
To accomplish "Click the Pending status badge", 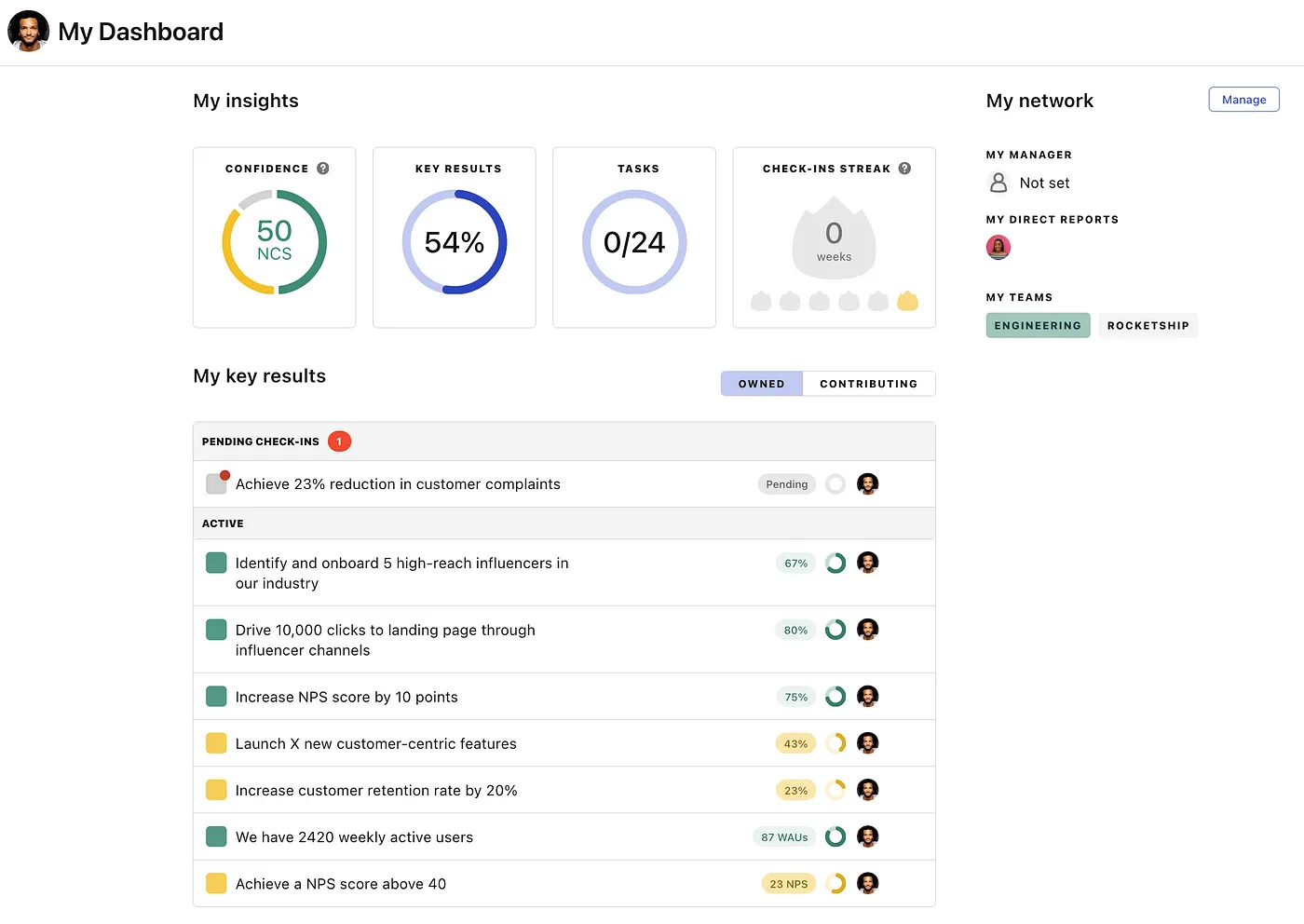I will 787,484.
